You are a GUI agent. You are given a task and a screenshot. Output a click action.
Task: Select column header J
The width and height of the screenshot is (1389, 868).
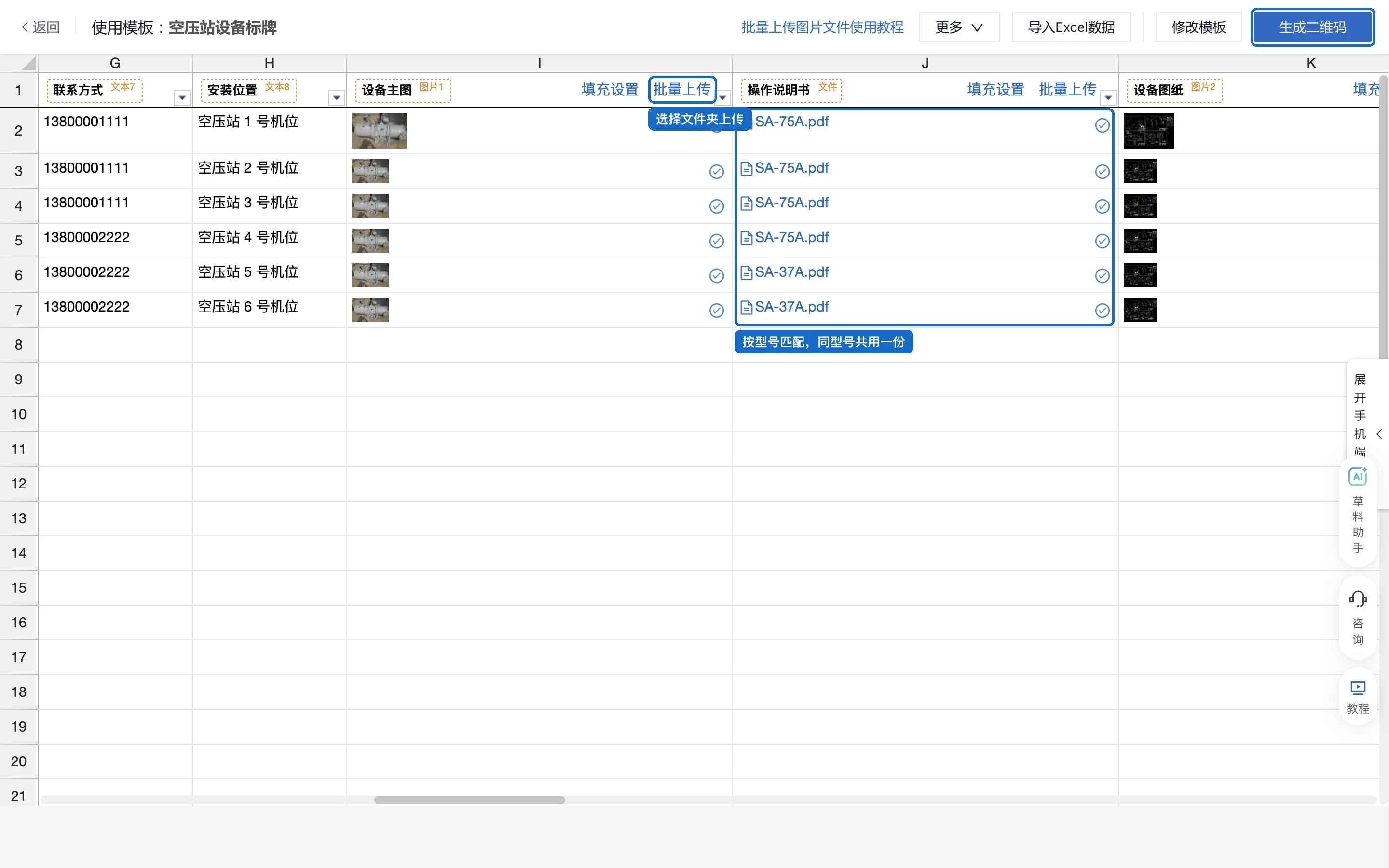coord(925,63)
